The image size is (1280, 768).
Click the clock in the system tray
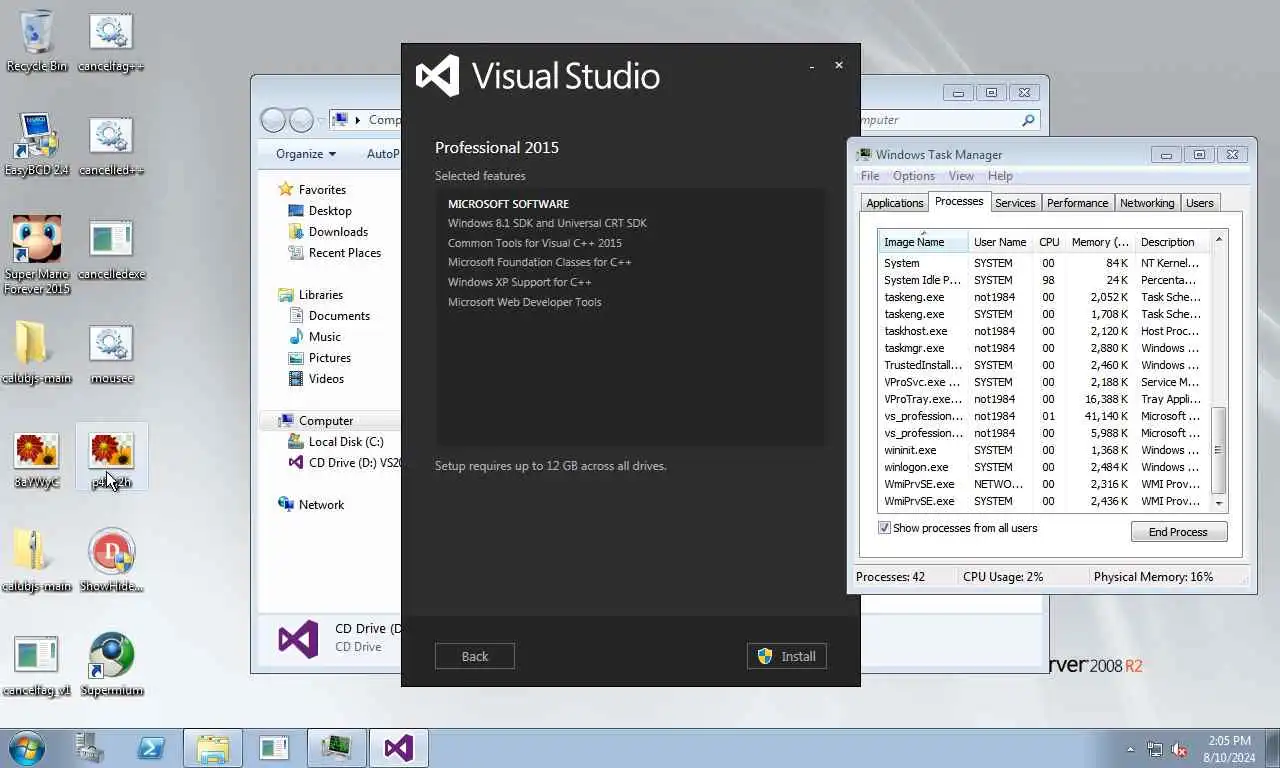[1227, 749]
